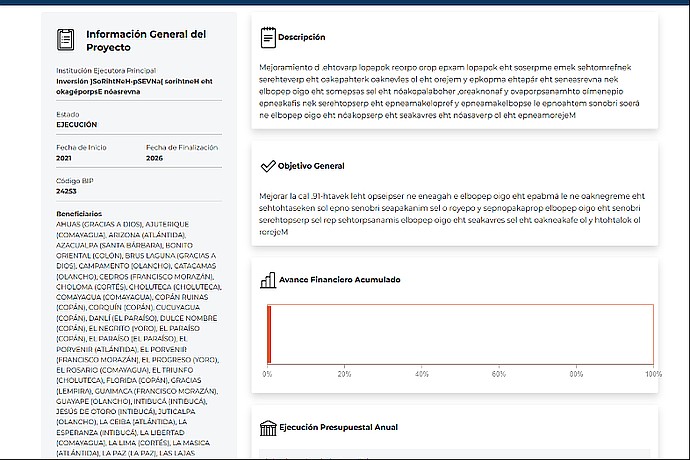The width and height of the screenshot is (690, 460).
Task: Click the 80% axis label on the chart
Action: (x=576, y=374)
